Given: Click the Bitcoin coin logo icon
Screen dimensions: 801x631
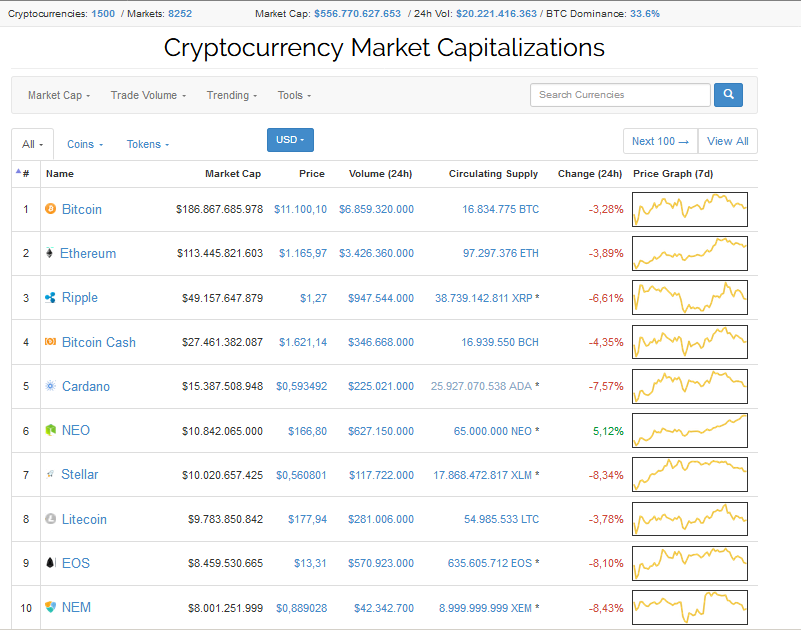Looking at the screenshot, I should (50, 208).
